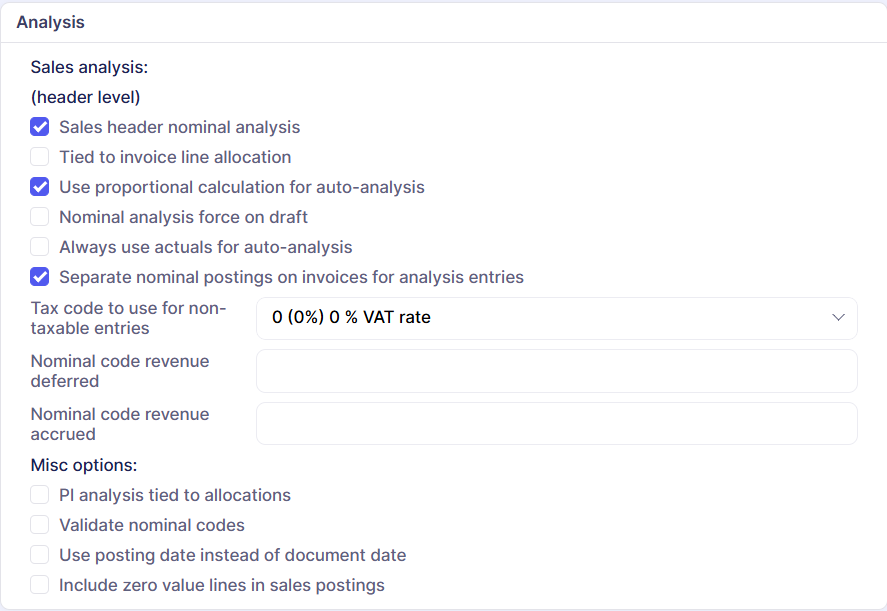
Task: Uncheck Sales header nominal analysis
Action: point(40,127)
